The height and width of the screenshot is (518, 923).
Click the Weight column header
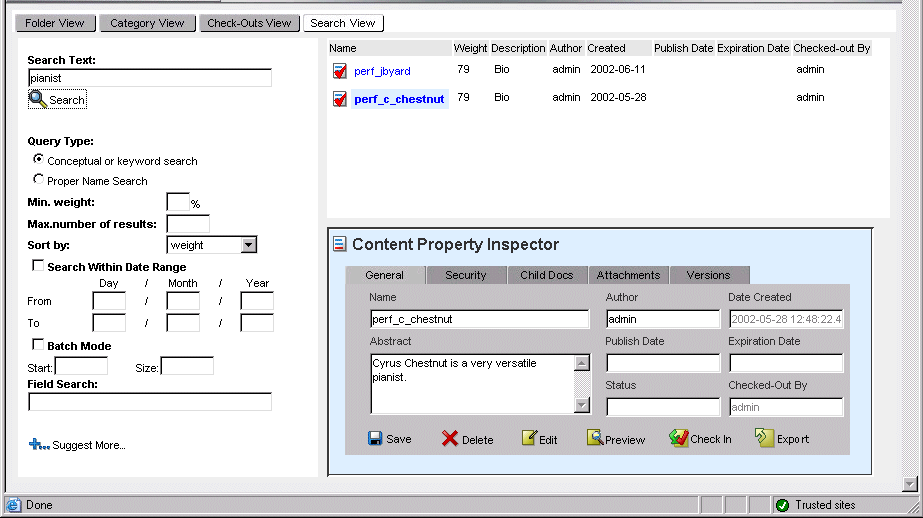point(470,48)
